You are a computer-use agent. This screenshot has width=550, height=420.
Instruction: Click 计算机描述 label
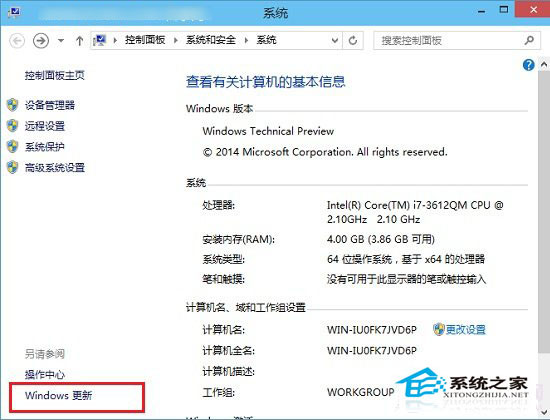228,371
